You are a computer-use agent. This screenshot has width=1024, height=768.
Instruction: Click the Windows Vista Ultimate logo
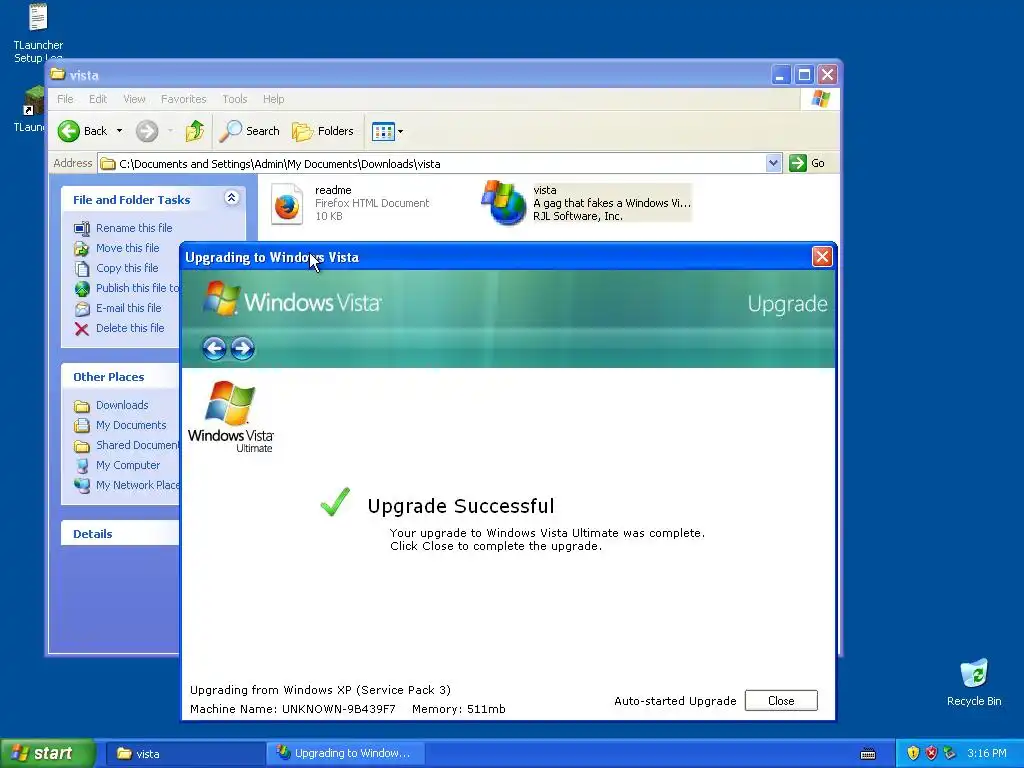(x=231, y=417)
